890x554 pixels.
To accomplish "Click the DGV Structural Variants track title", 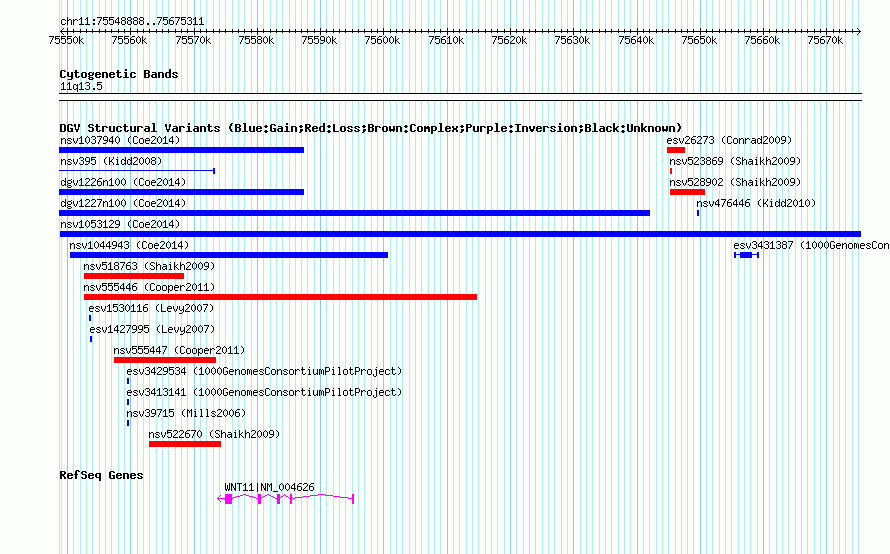I will click(x=371, y=128).
